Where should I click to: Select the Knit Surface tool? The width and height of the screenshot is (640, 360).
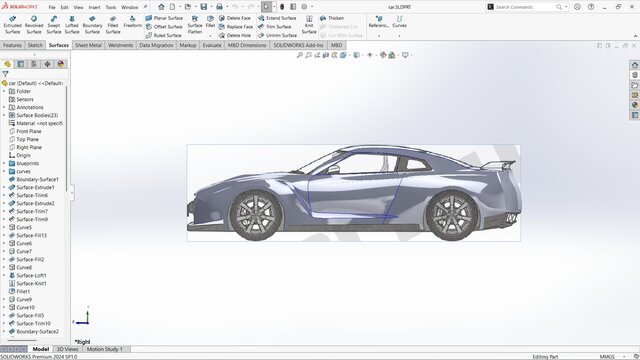(x=309, y=25)
